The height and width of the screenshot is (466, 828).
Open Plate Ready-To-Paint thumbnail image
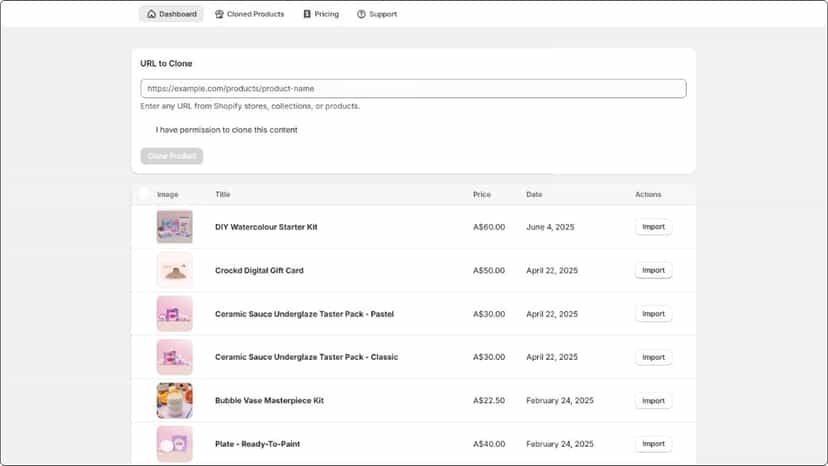coord(175,444)
